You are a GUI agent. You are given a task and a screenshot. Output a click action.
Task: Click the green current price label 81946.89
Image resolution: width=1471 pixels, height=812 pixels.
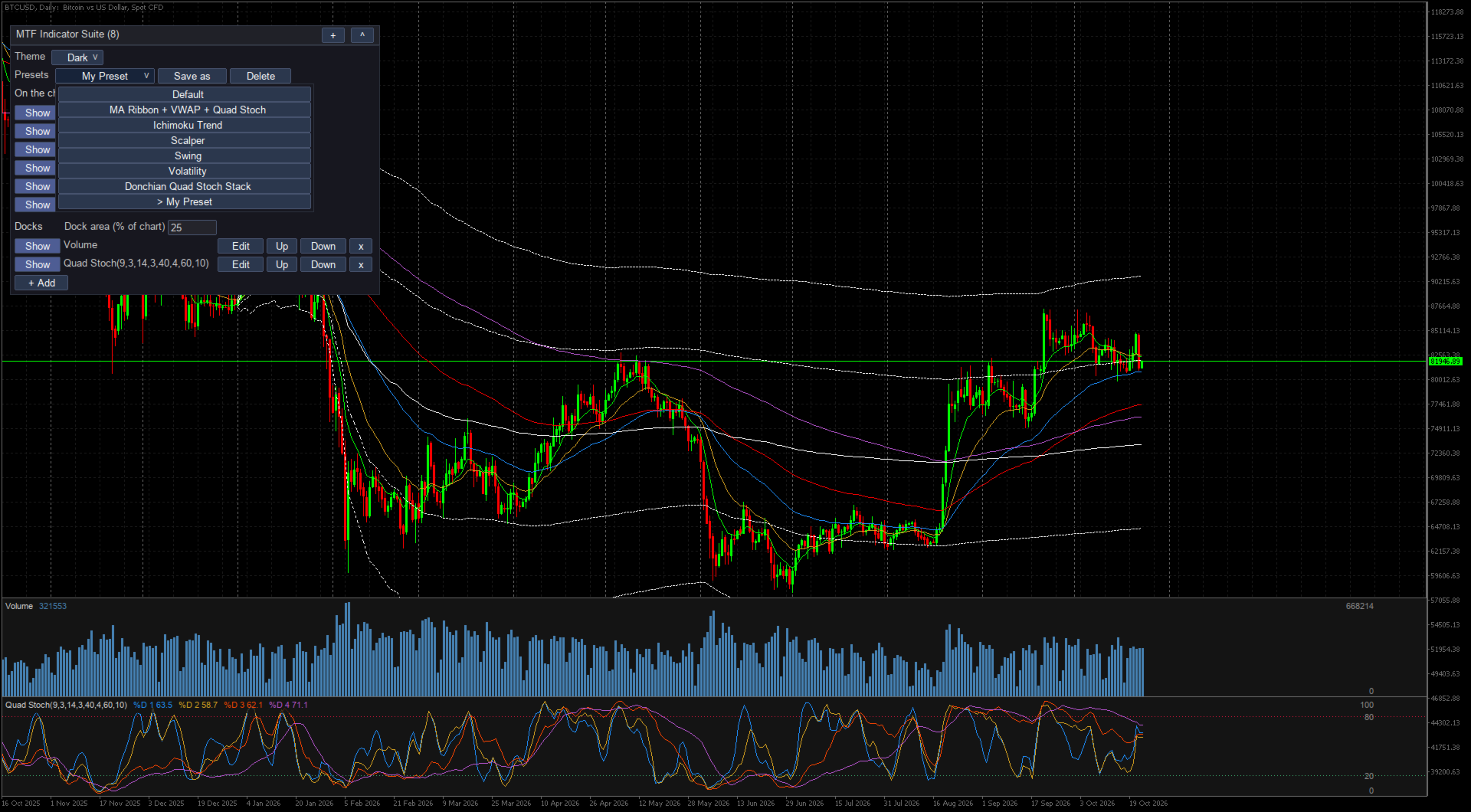(1446, 361)
